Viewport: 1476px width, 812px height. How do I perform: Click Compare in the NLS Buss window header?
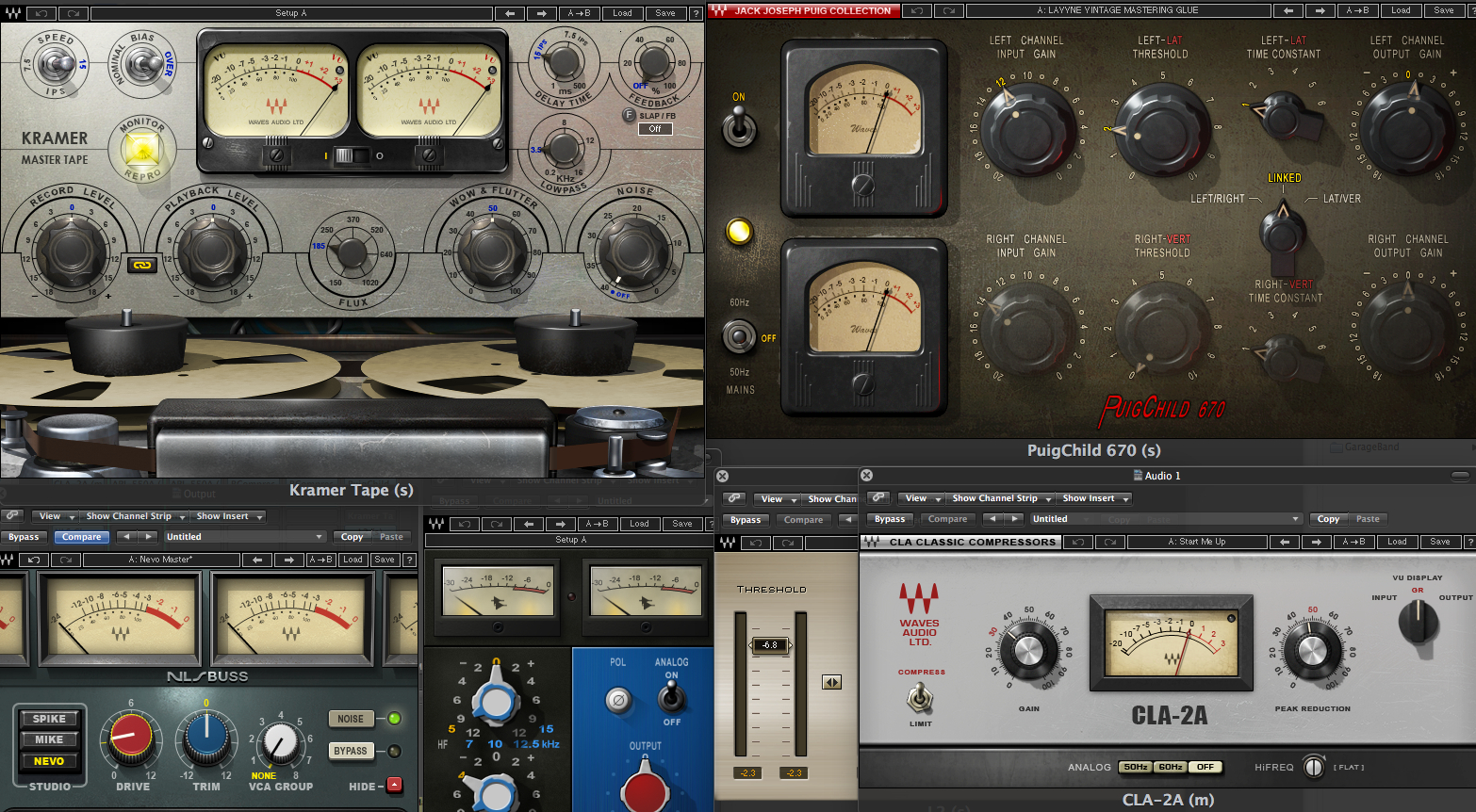(82, 537)
